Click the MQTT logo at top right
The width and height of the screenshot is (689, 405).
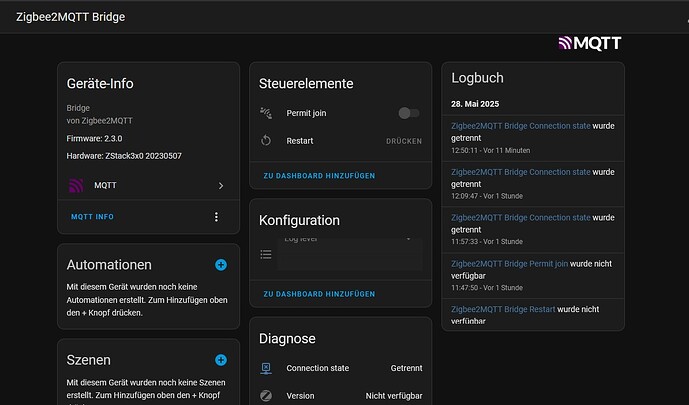pyautogui.click(x=589, y=43)
